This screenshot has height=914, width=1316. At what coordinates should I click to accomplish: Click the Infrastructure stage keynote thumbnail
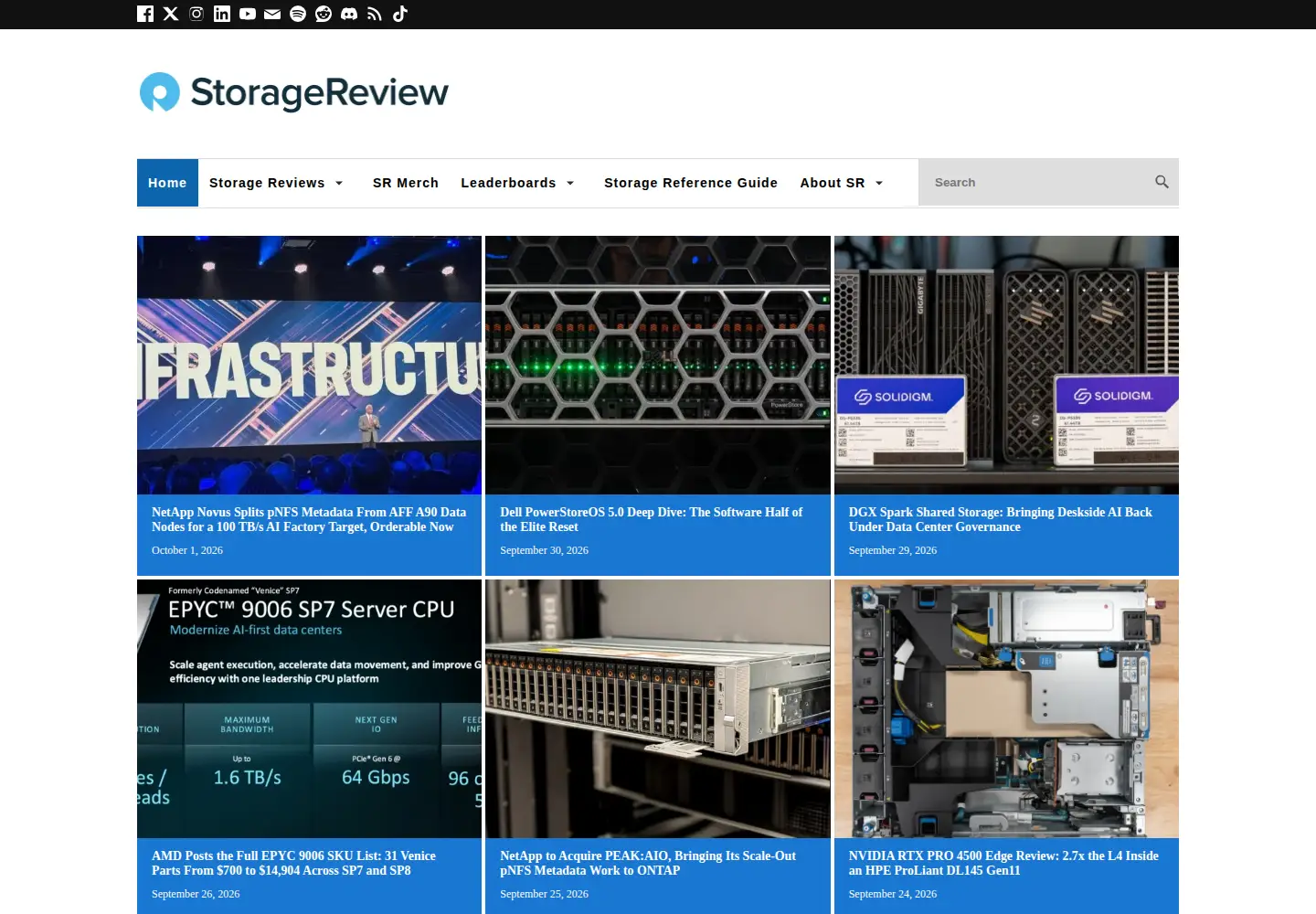309,365
